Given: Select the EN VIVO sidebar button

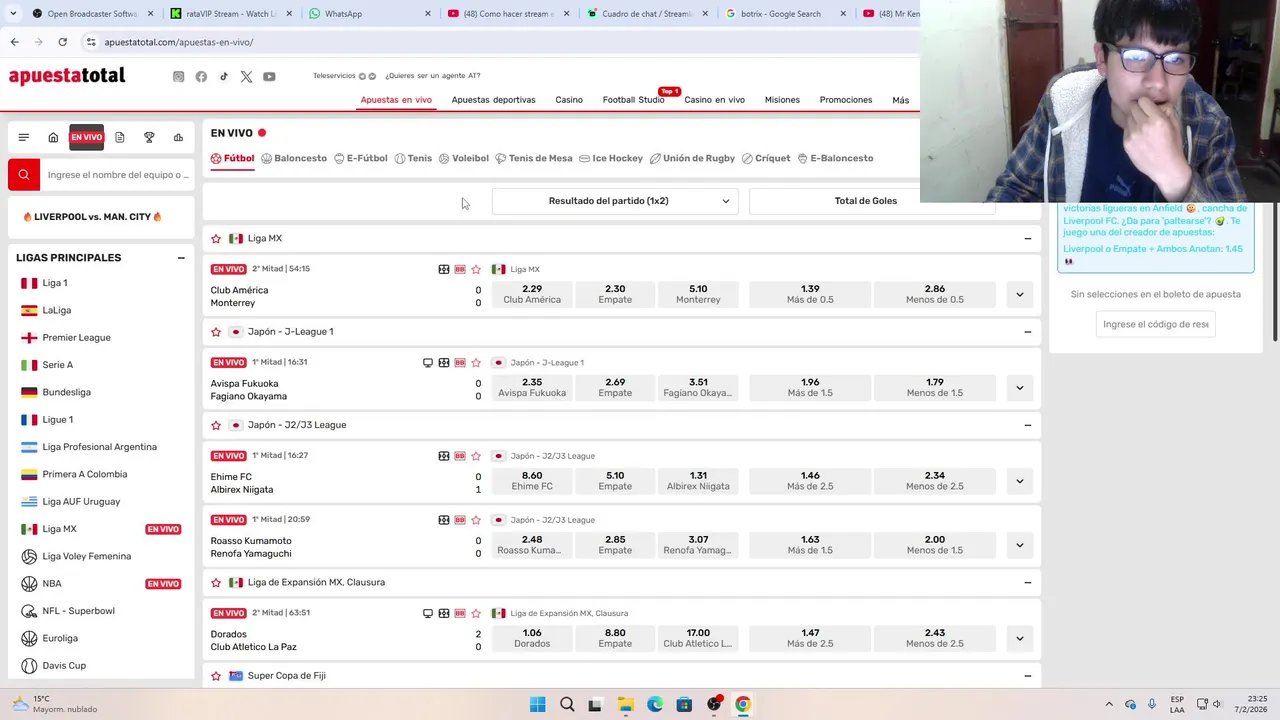Looking at the screenshot, I should [x=86, y=138].
